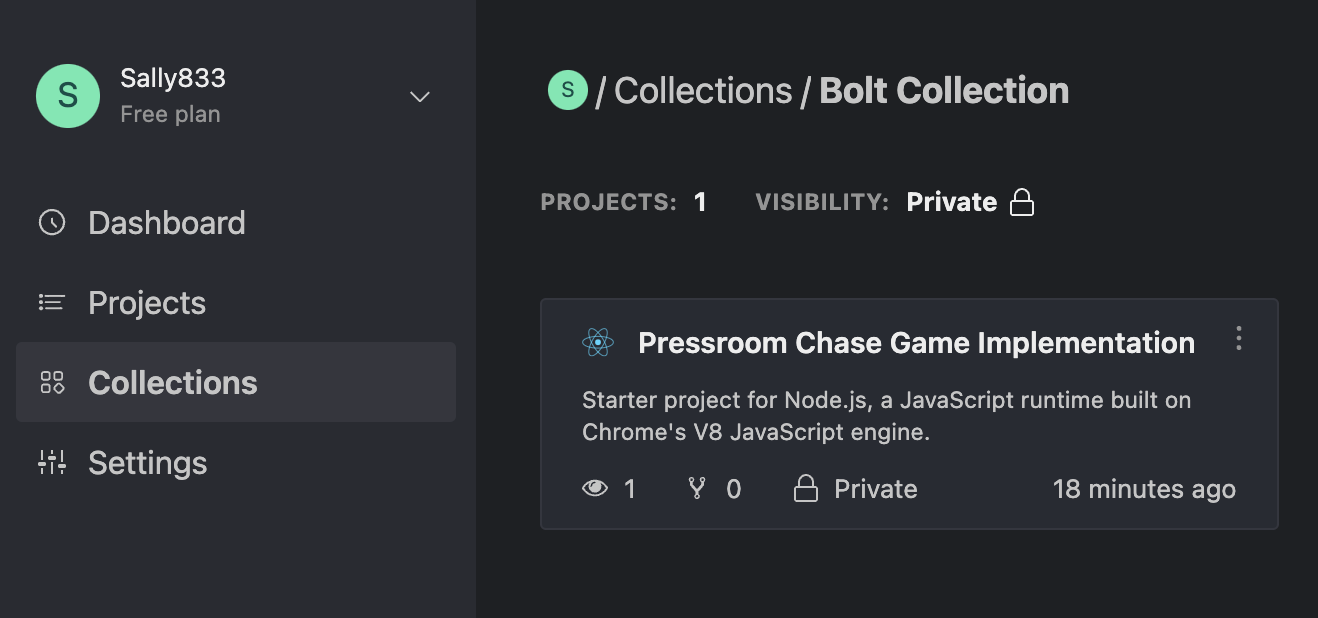Click the Collections grid icon in sidebar
This screenshot has height=618, width=1318.
tap(52, 382)
